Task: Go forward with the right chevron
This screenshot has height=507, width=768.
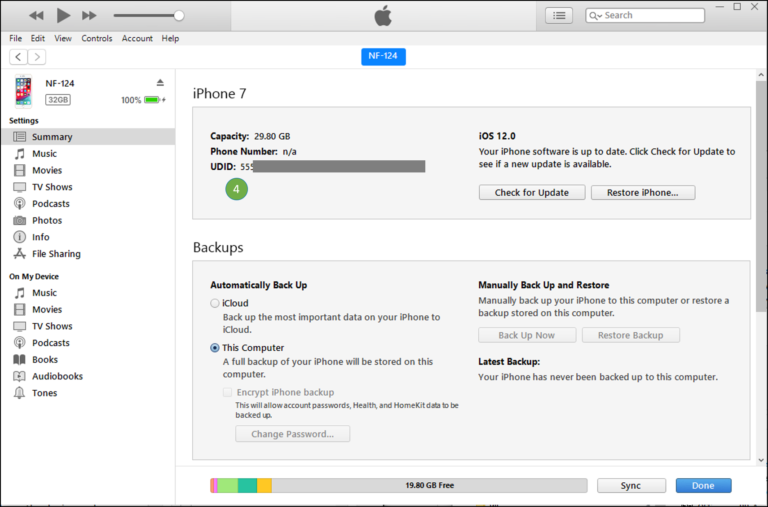Action: 37,57
